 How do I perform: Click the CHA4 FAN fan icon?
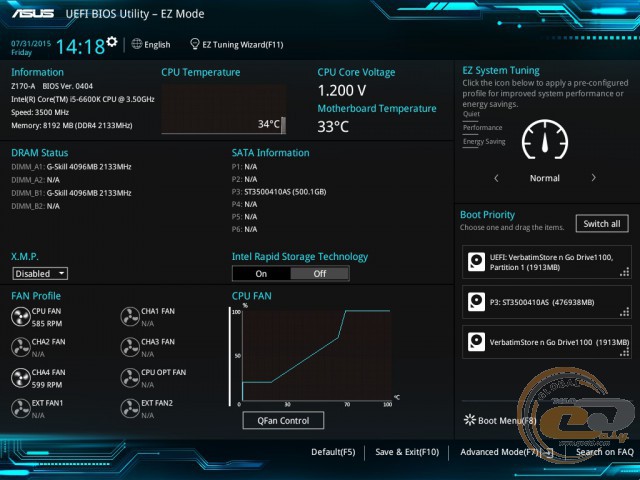pyautogui.click(x=20, y=378)
